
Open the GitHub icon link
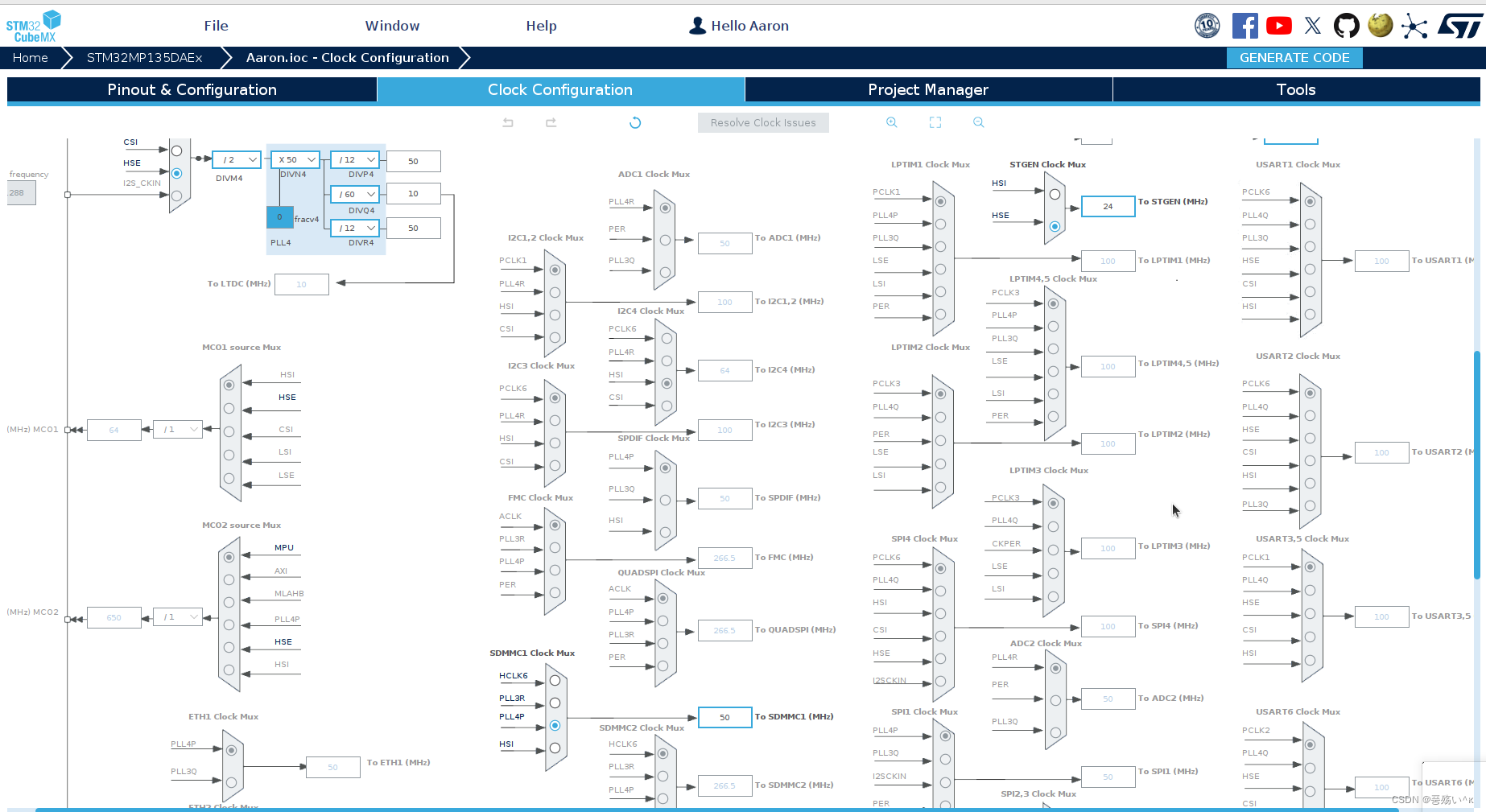[1347, 26]
